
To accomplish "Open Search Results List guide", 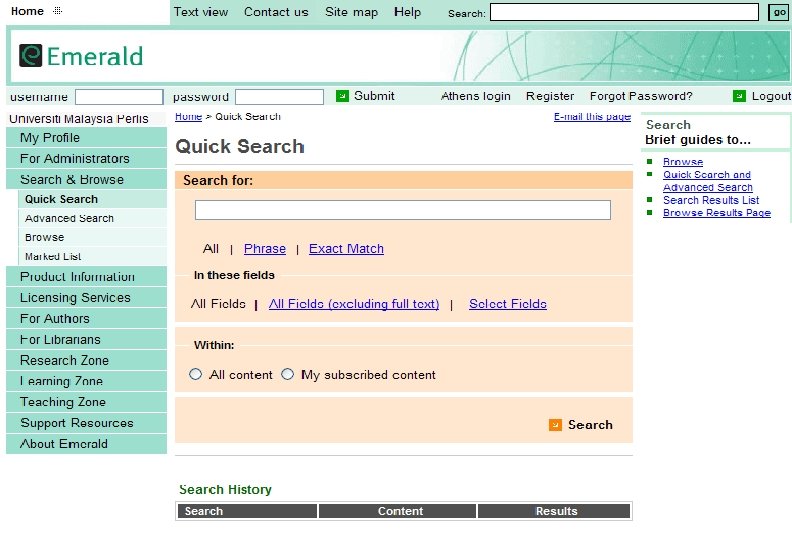I will pyautogui.click(x=711, y=200).
